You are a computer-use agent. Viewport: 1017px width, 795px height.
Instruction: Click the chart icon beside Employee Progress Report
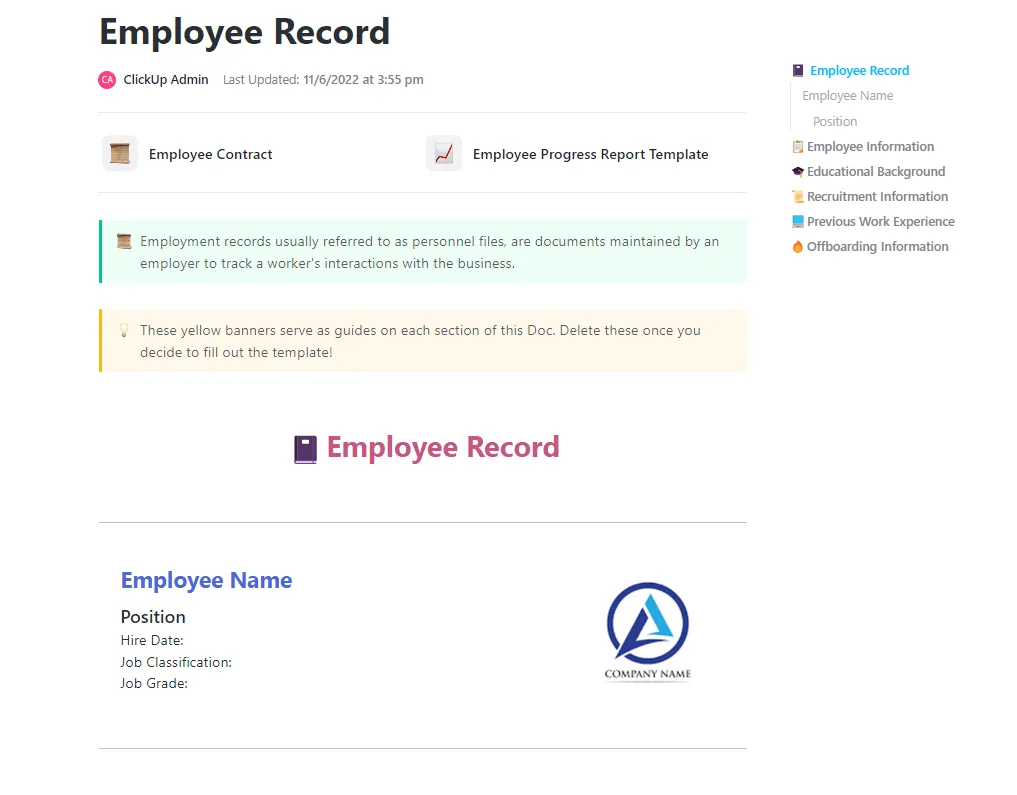[x=444, y=154]
